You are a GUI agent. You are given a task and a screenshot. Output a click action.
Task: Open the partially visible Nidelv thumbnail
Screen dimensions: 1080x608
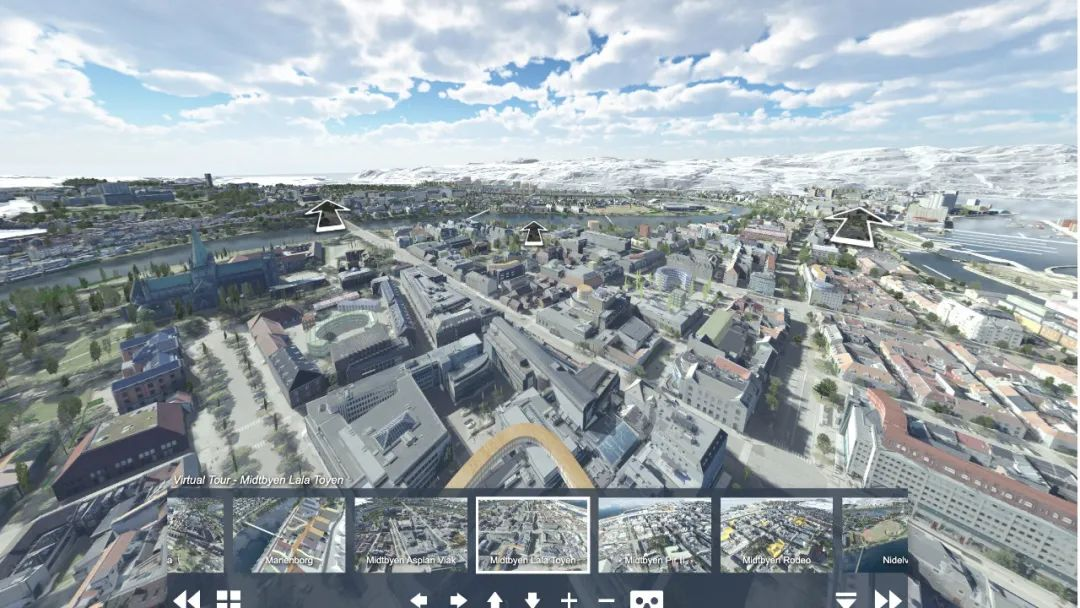point(874,535)
